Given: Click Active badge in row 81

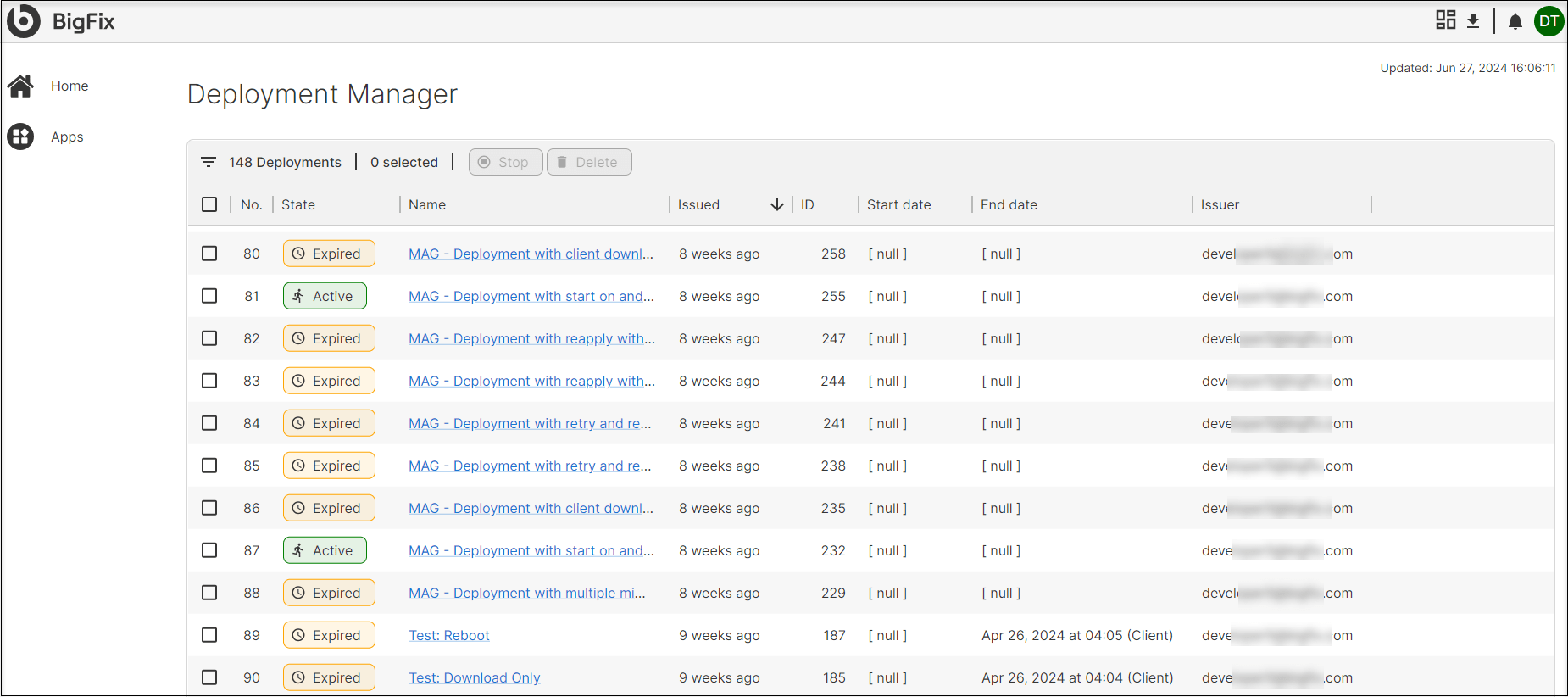Looking at the screenshot, I should tap(325, 296).
